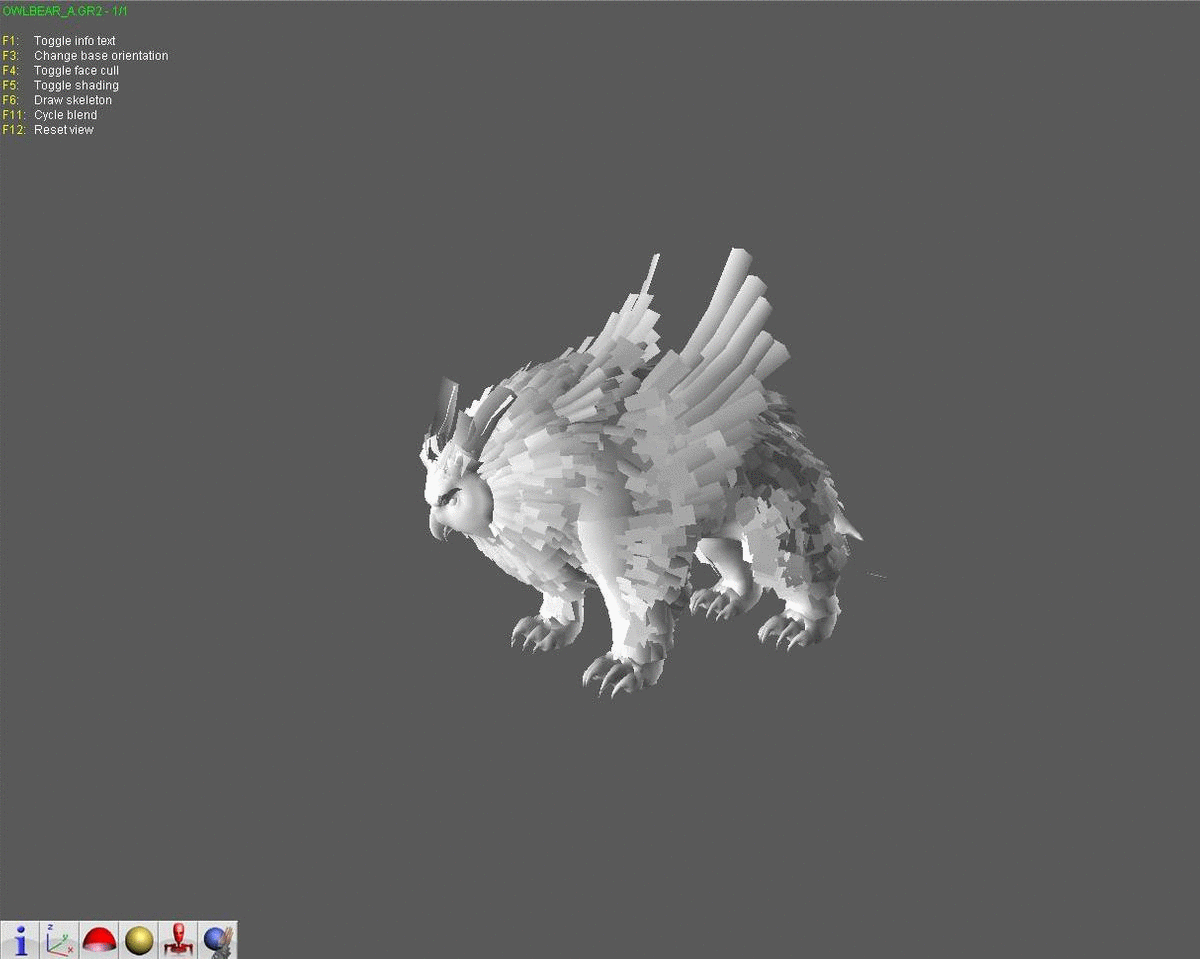
Task: Click the "Draw skeleton" help line
Action: [57, 100]
